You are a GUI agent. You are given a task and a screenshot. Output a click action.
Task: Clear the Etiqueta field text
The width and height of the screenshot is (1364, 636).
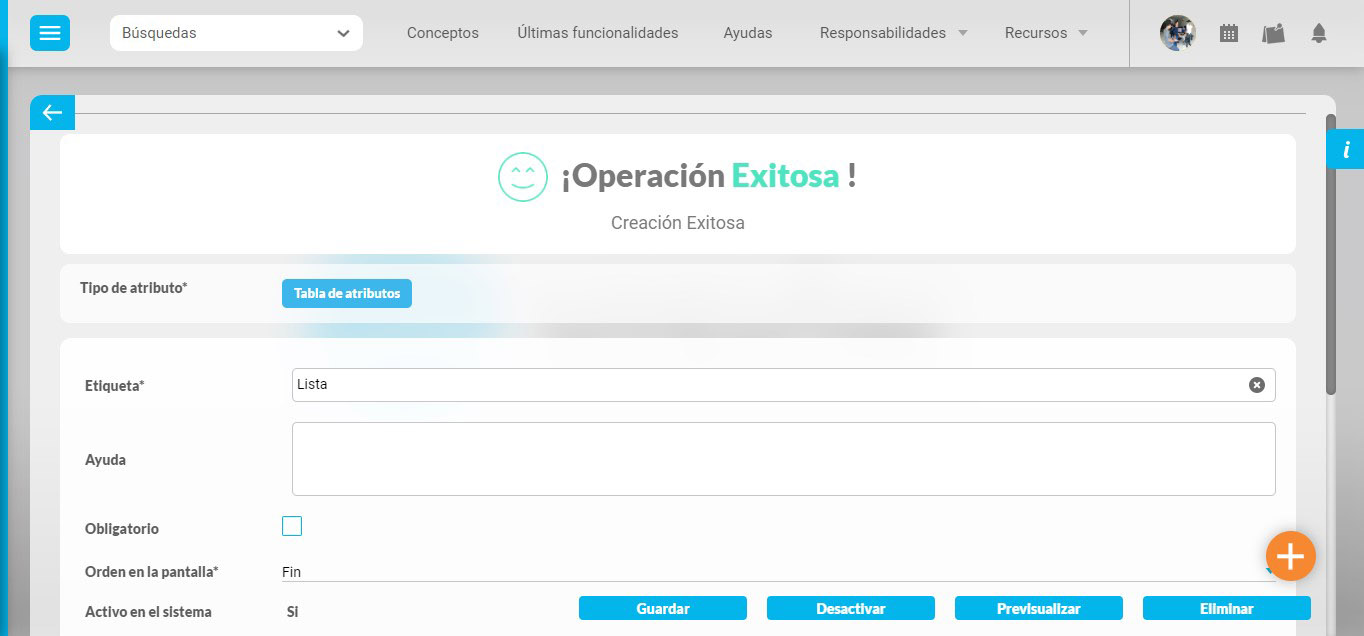point(1256,385)
